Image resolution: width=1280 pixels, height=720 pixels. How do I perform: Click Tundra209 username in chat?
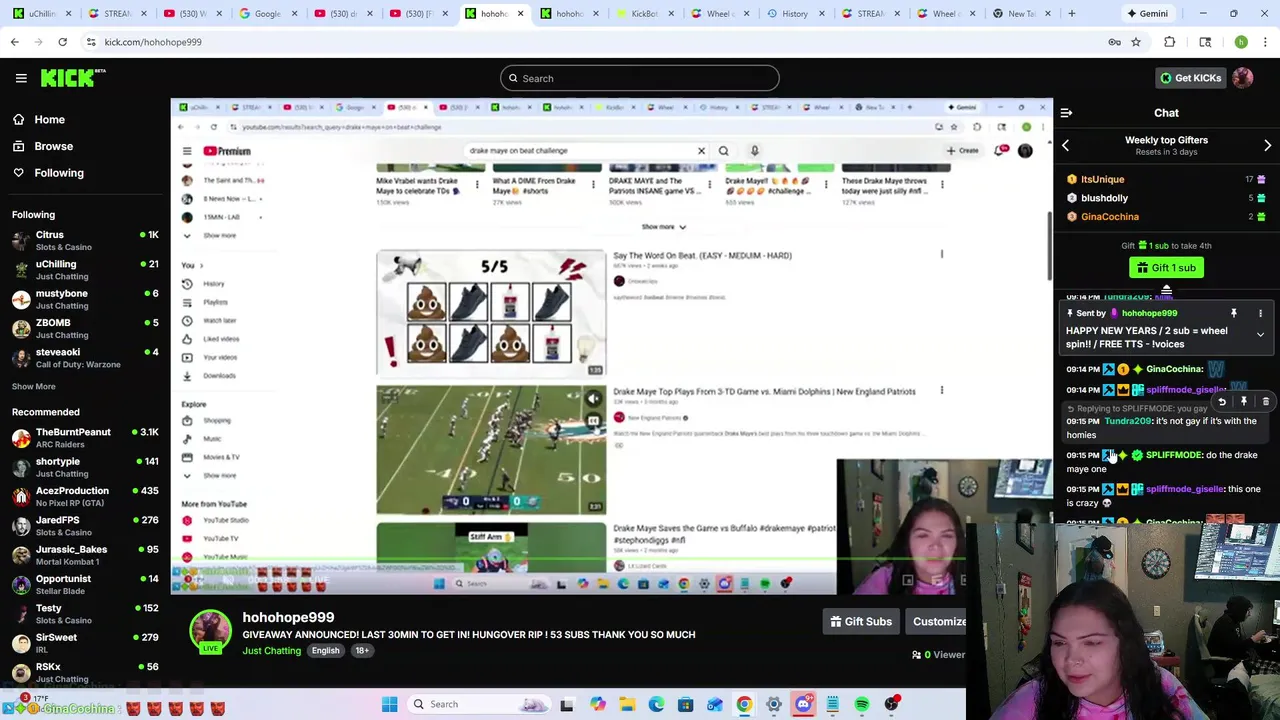click(x=1128, y=421)
